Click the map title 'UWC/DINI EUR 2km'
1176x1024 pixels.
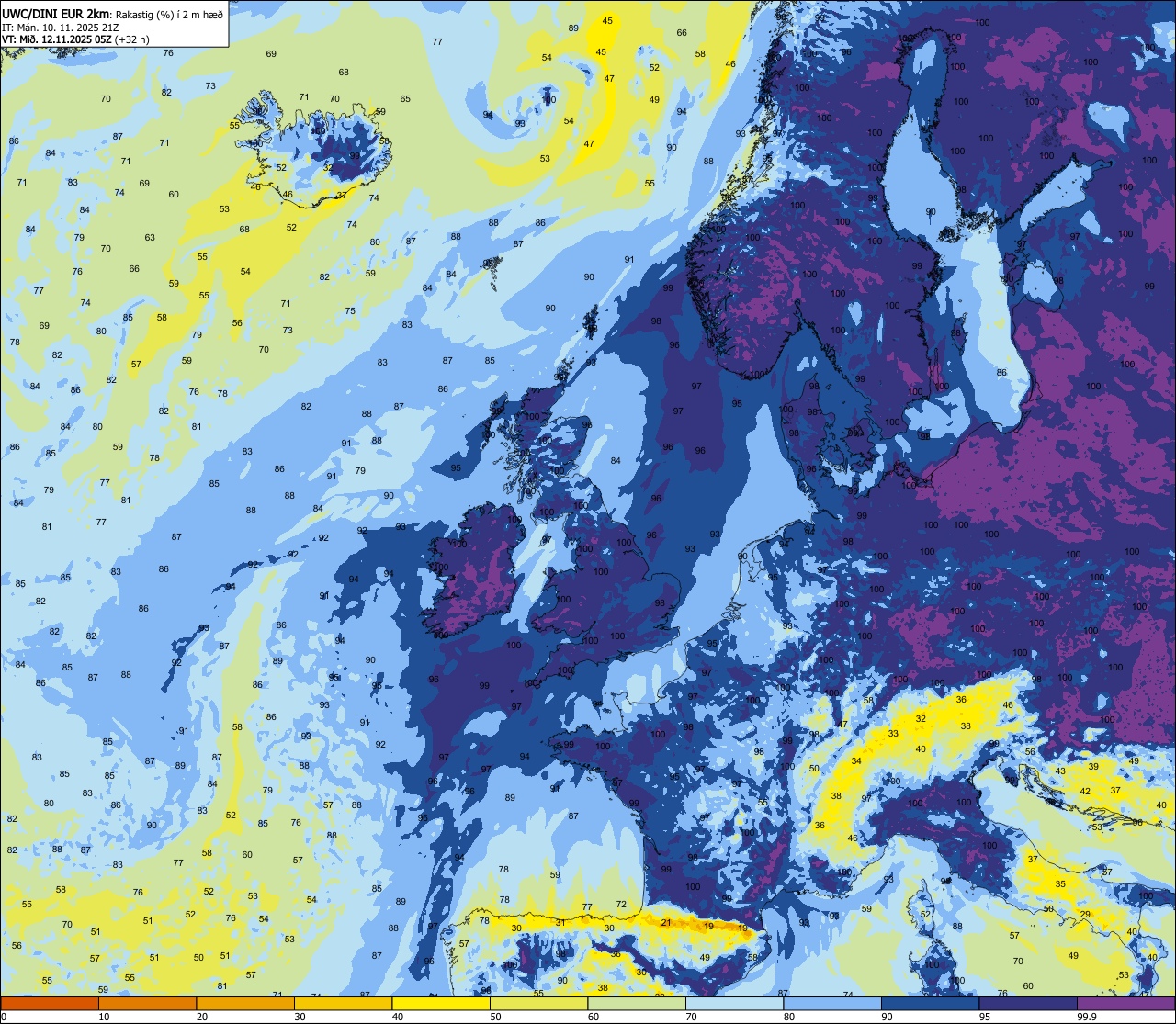coord(56,14)
